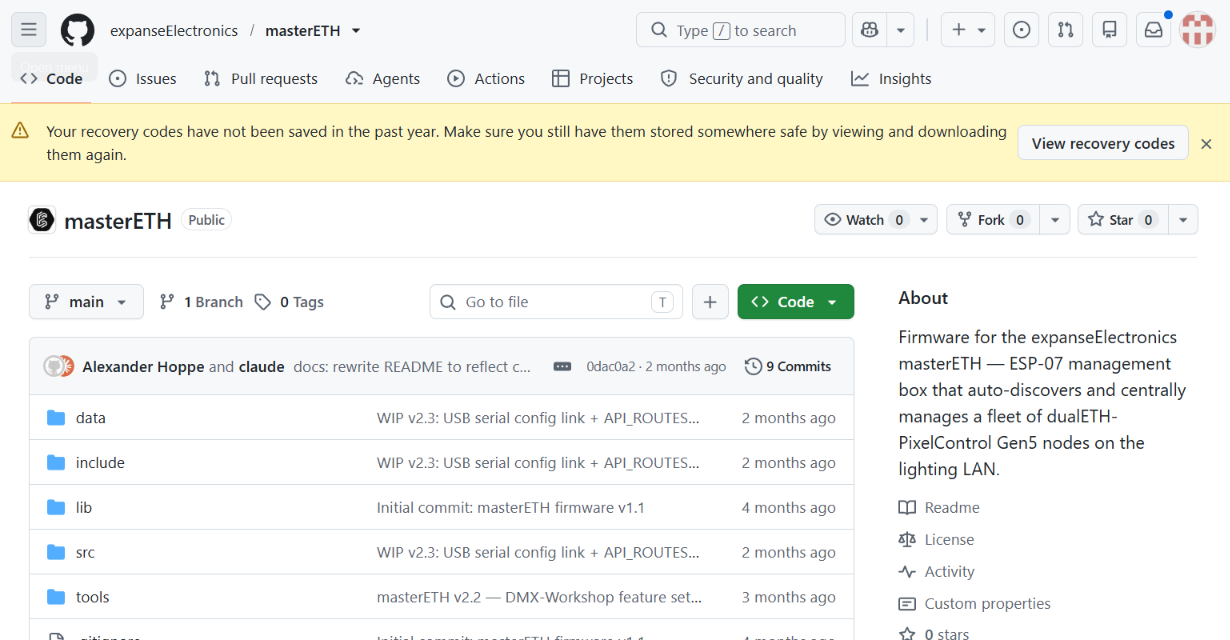Open the include folder
Screen dimensions: 1230x640
100,463
